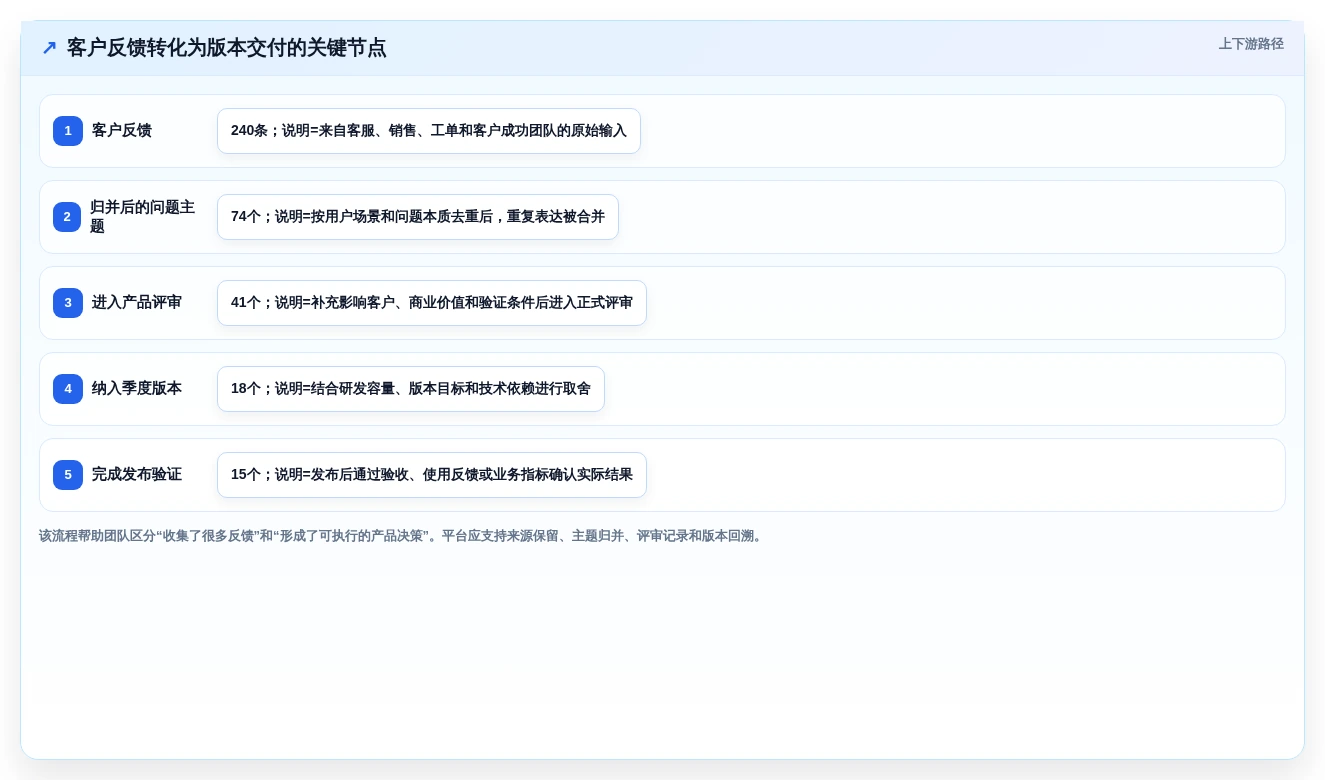Open the 240条 description box
The width and height of the screenshot is (1325, 780).
pos(429,131)
